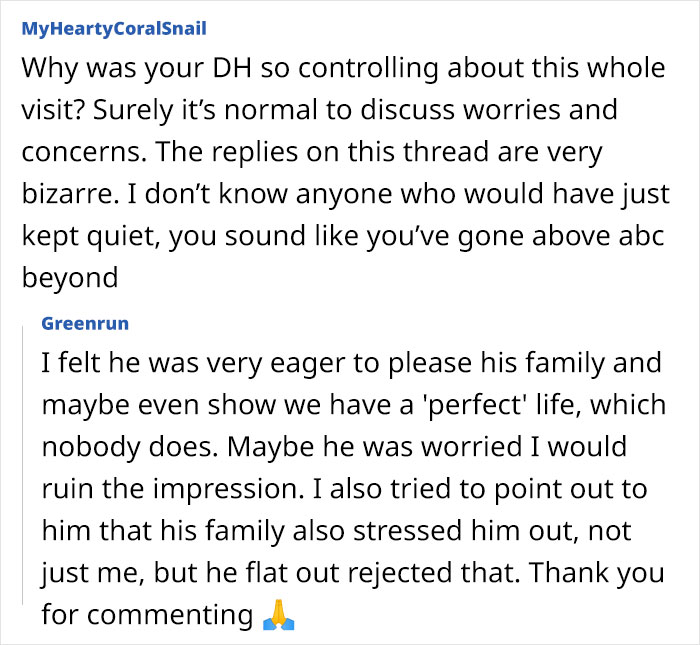The width and height of the screenshot is (700, 645).
Task: Click the word "beyond" ending the first comment
Action: tap(69, 276)
